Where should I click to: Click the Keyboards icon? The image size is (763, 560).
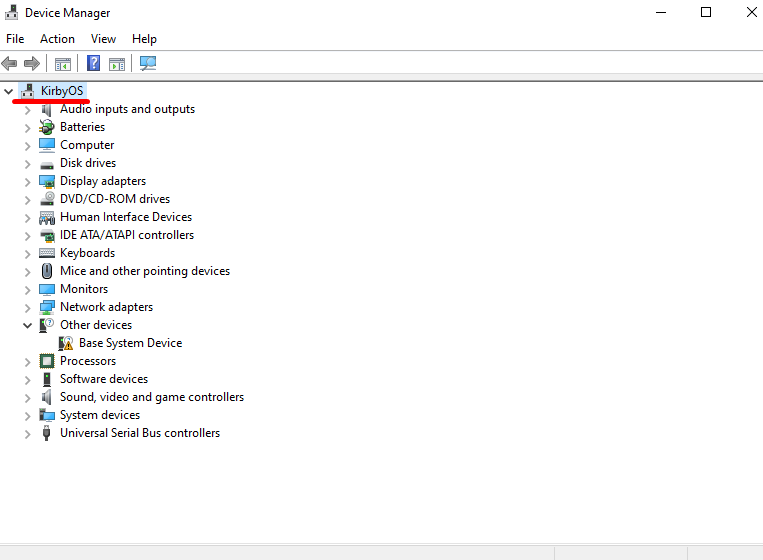[47, 253]
